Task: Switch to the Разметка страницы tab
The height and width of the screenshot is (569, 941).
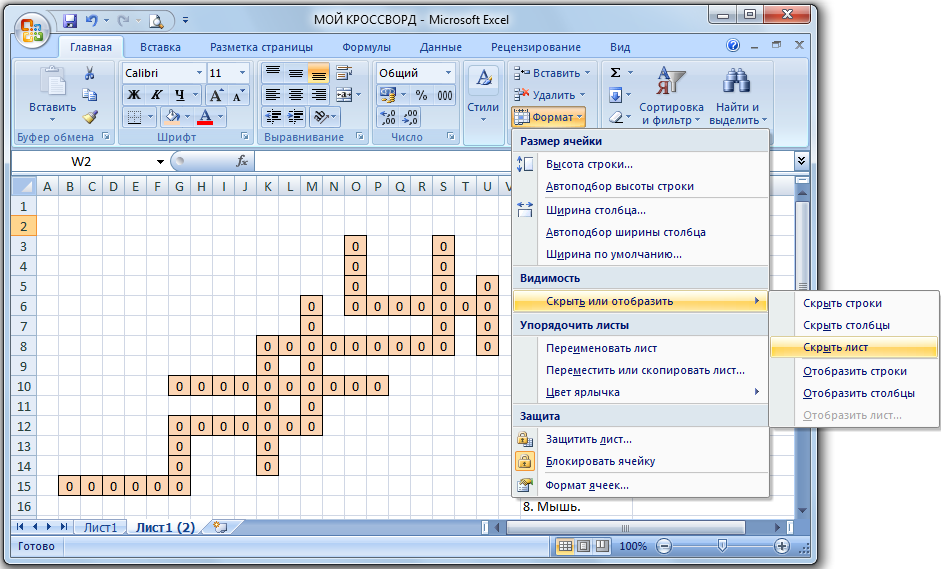Action: [261, 47]
